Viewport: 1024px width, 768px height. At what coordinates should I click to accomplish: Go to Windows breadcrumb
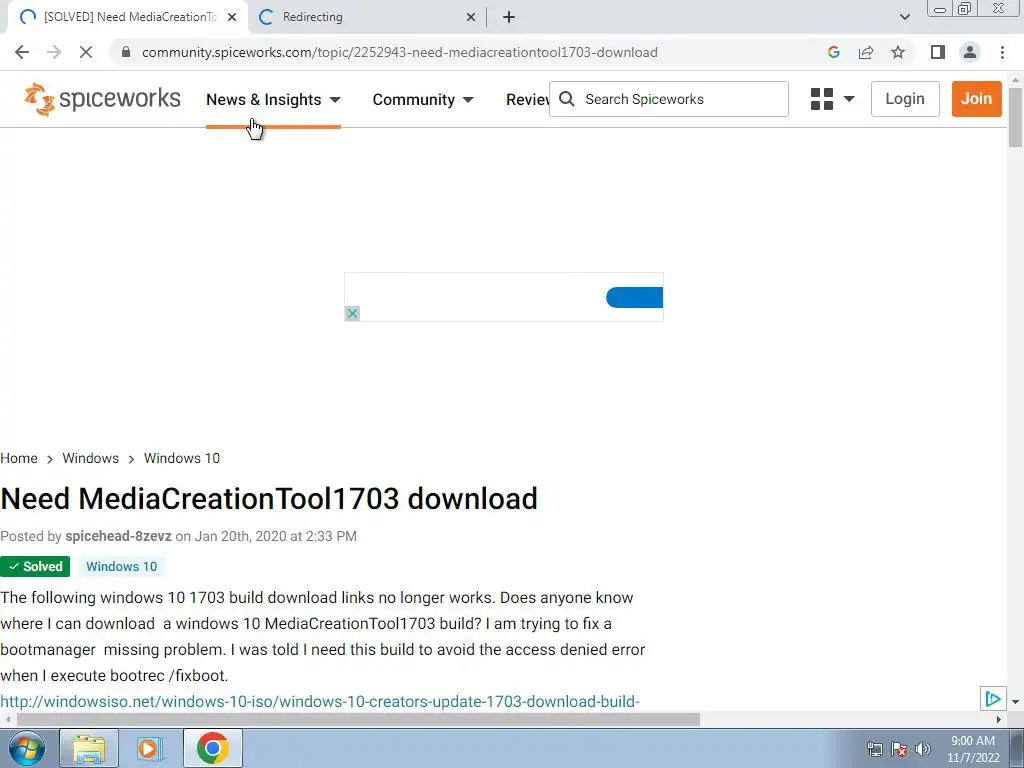91,458
